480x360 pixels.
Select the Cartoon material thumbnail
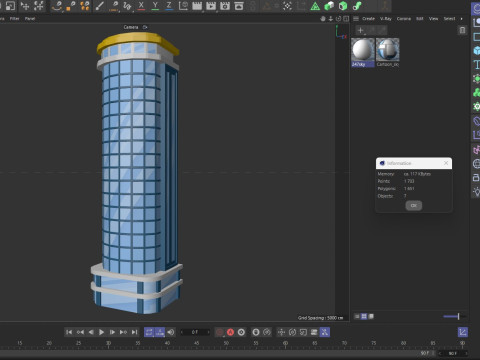click(x=387, y=50)
